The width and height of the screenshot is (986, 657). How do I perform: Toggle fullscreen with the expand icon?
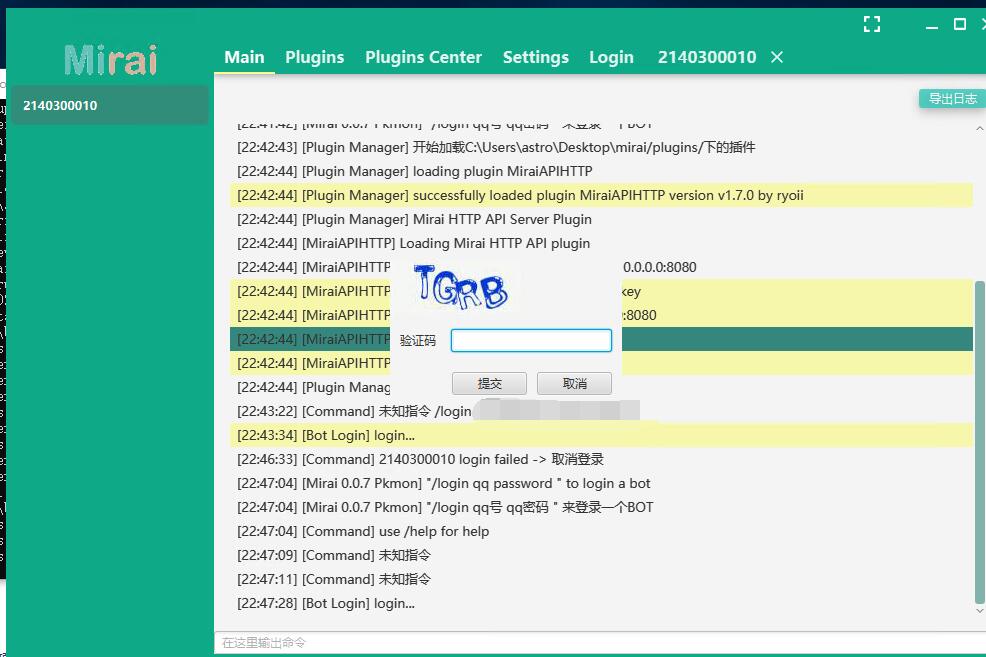[872, 25]
